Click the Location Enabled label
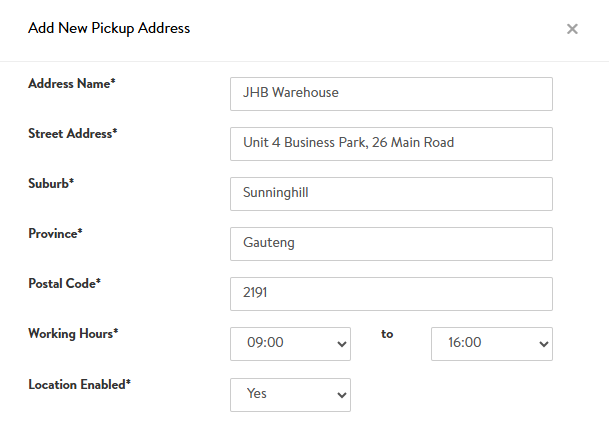Screen dimensions: 609x435 pos(80,384)
